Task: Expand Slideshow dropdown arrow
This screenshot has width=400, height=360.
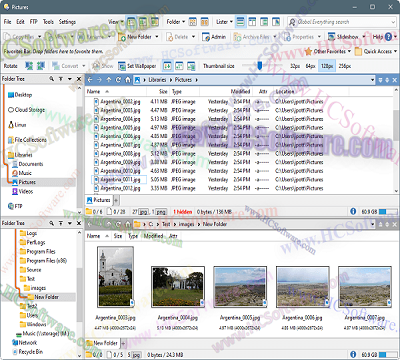Action: 364,37
